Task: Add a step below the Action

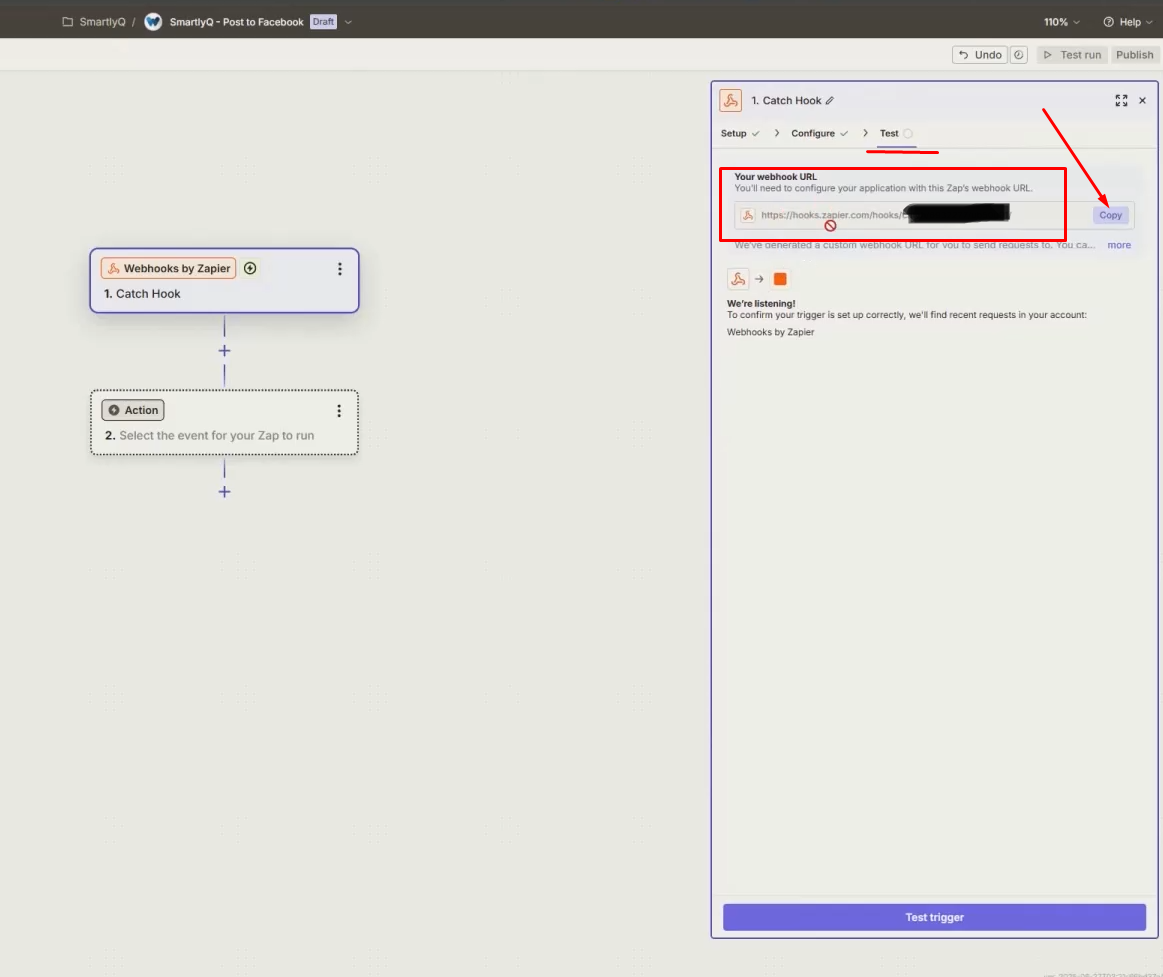Action: [x=224, y=492]
